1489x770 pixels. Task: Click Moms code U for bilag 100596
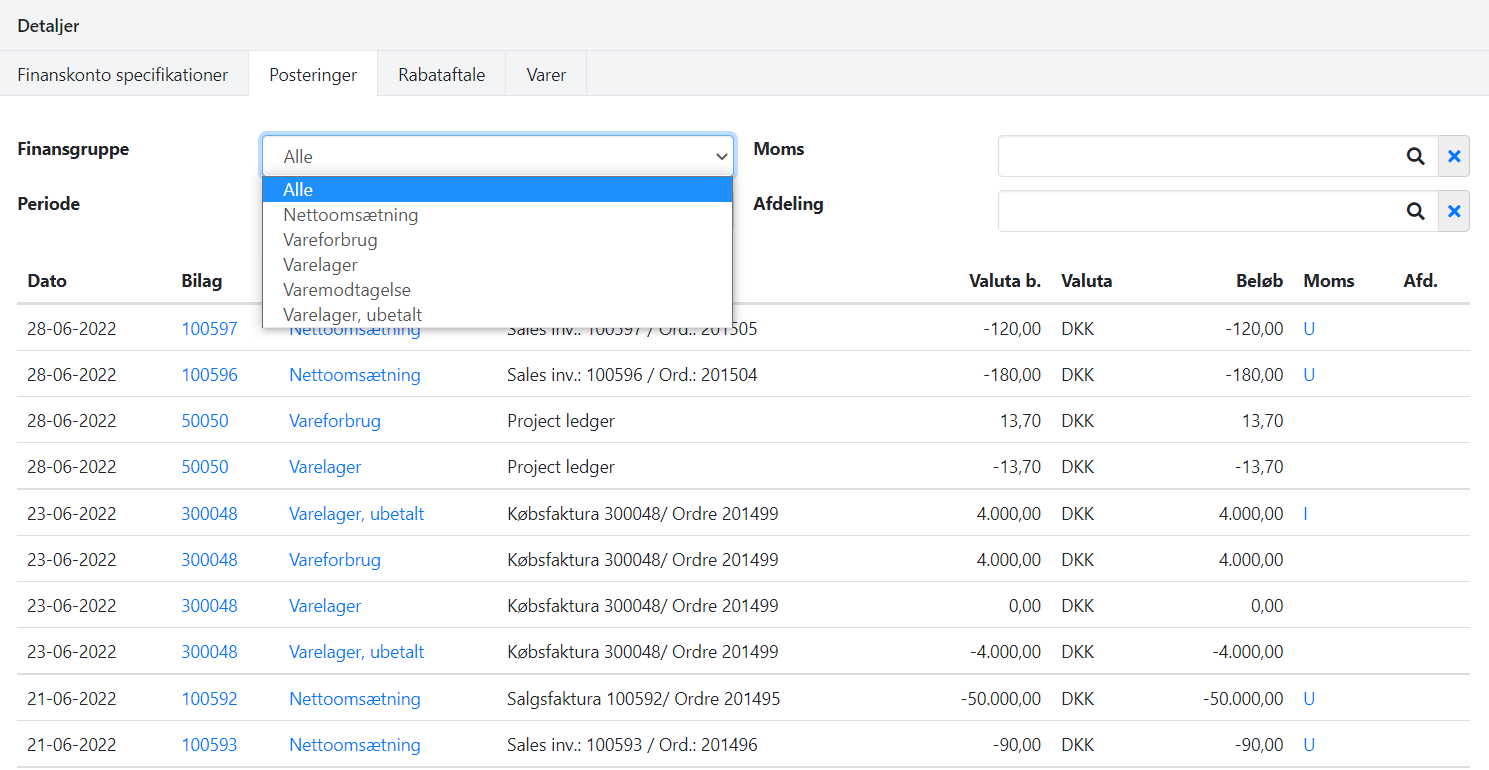click(x=1309, y=375)
